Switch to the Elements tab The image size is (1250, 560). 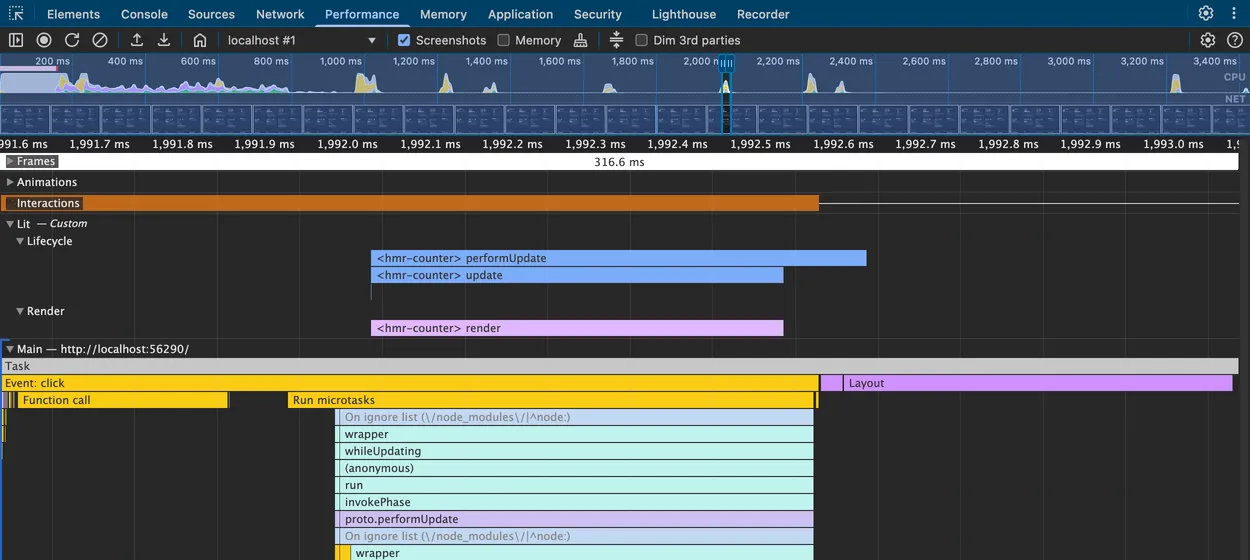pos(73,14)
